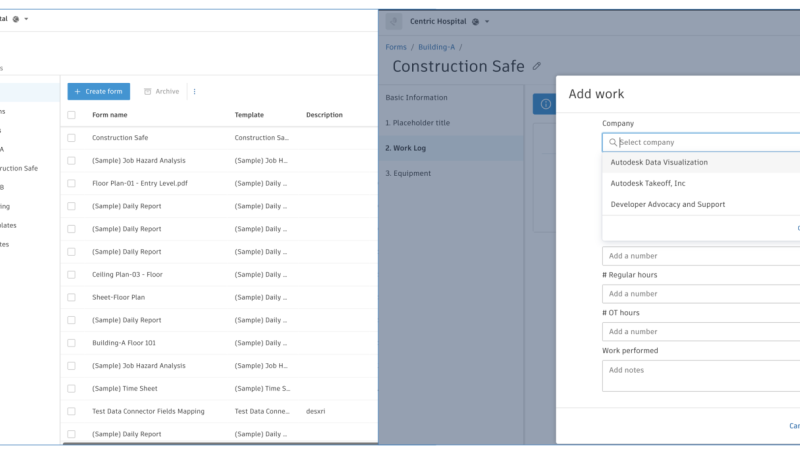Pick Developer Advocacy and Support option
The width and height of the screenshot is (800, 450).
click(667, 204)
